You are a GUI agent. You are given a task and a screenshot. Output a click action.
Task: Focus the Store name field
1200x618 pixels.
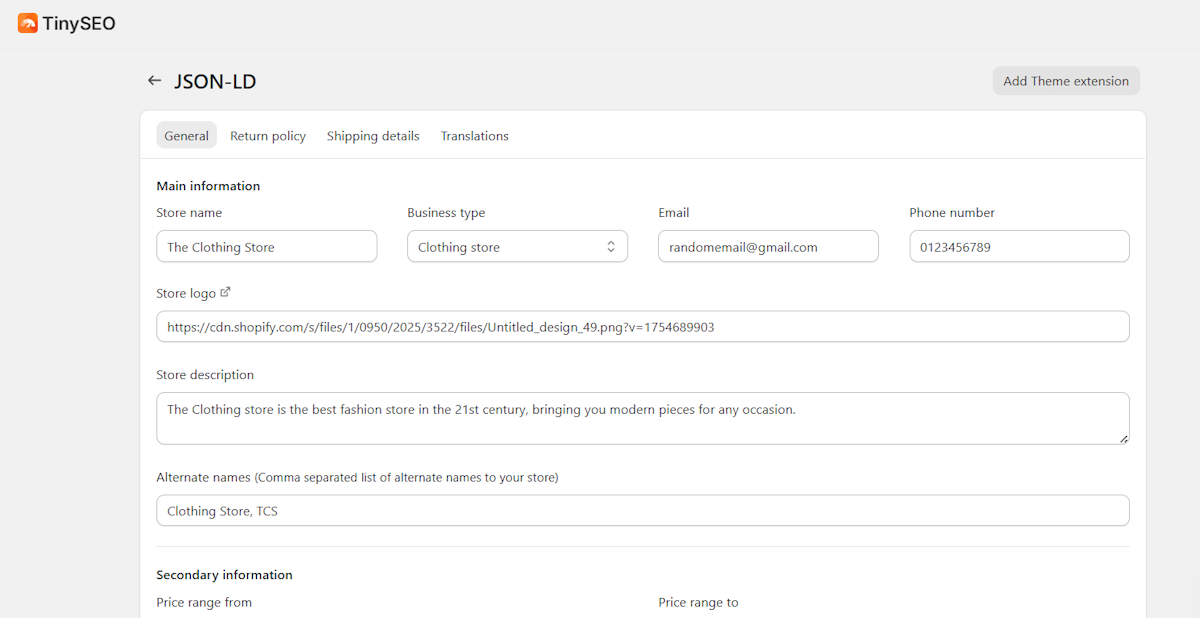[x=267, y=247]
